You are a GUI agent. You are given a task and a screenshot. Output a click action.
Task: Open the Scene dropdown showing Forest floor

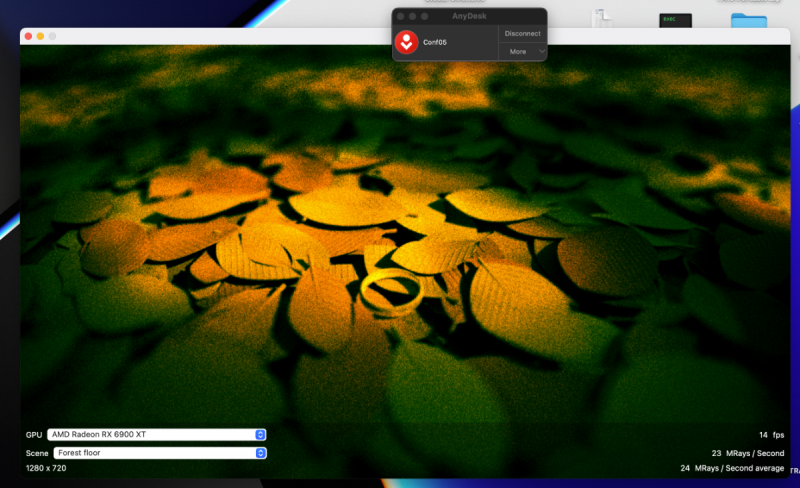[160, 453]
